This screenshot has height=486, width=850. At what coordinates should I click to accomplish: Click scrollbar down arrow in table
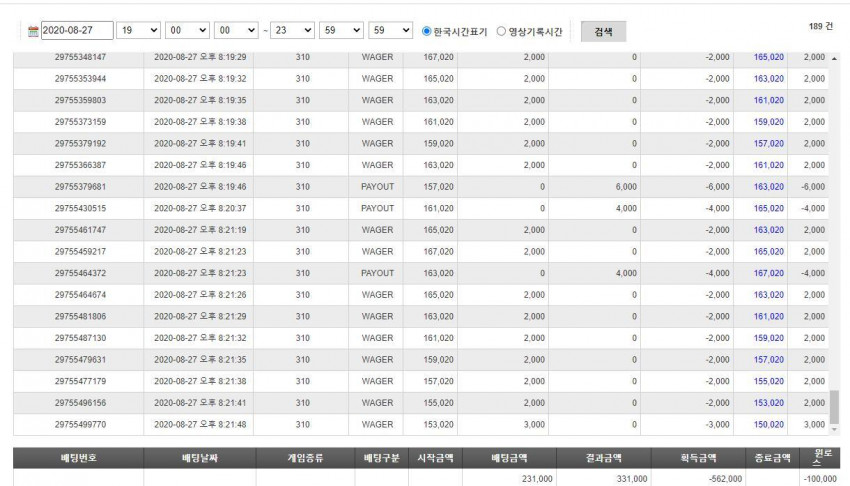pos(834,430)
